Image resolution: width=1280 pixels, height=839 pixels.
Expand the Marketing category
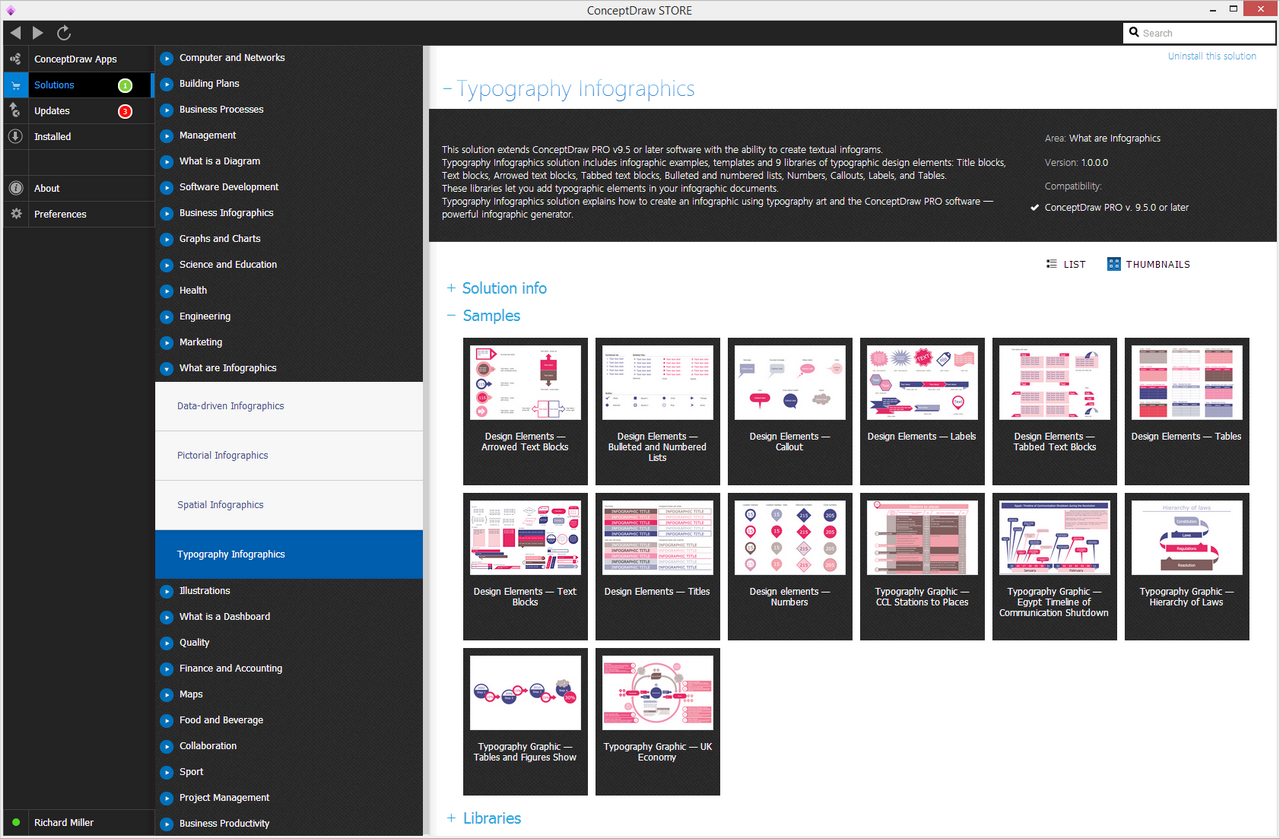(x=167, y=342)
